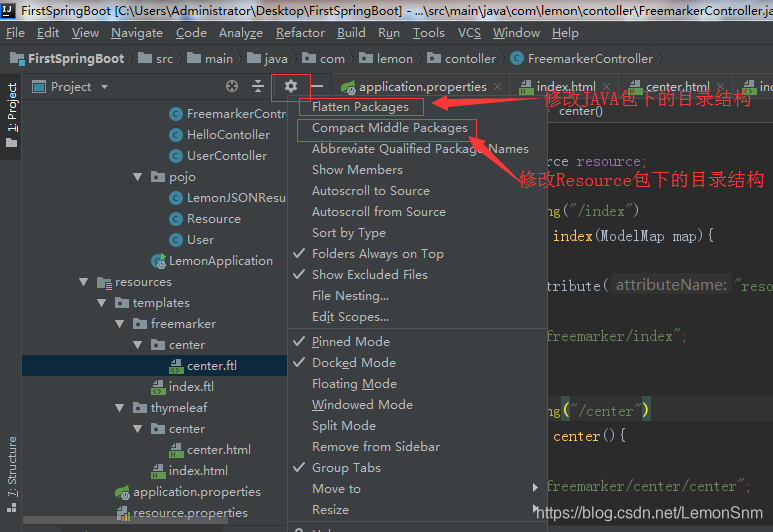Click File Nesting... menu entry
773x532 pixels.
(350, 296)
